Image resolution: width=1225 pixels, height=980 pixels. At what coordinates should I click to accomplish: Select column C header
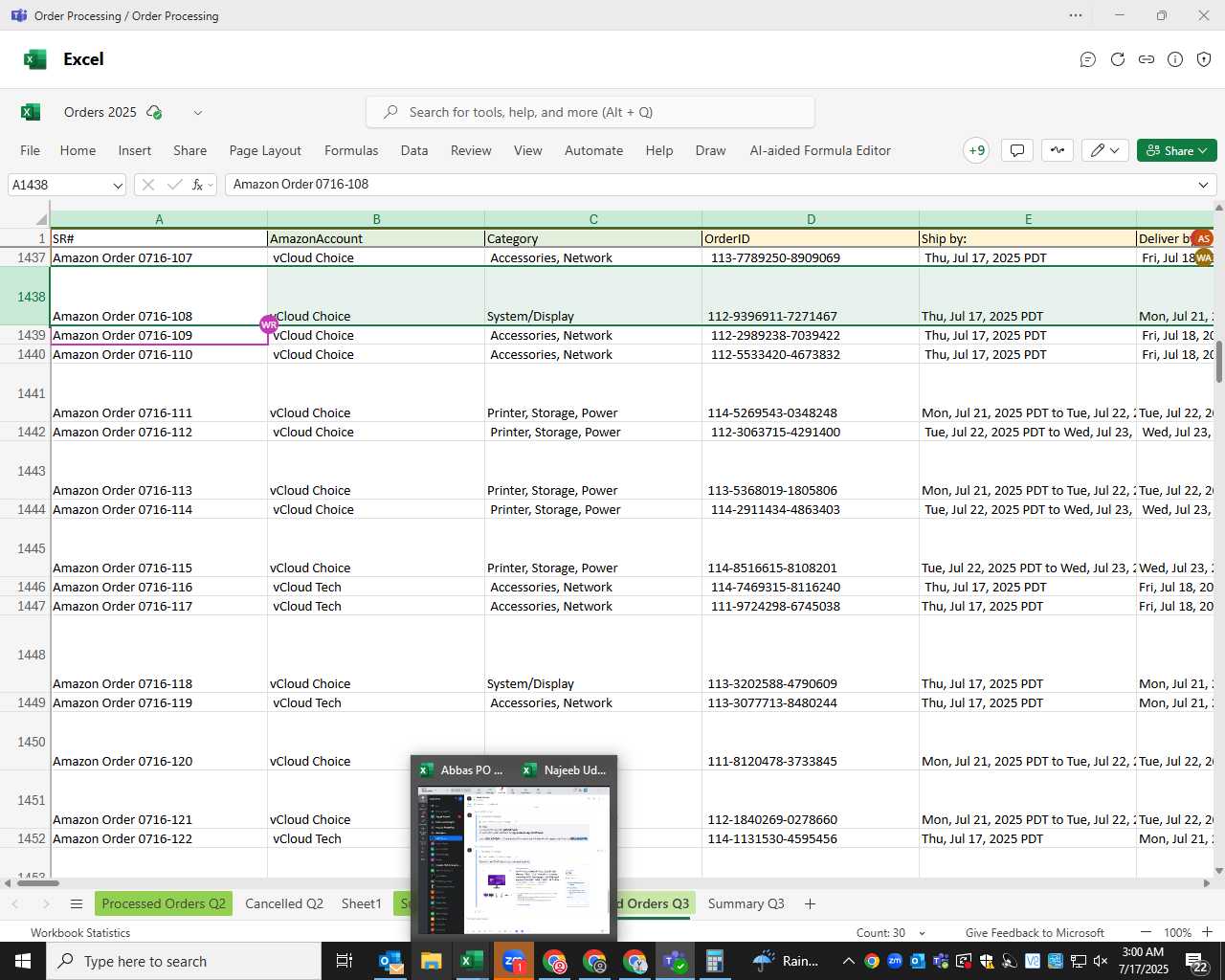[593, 219]
